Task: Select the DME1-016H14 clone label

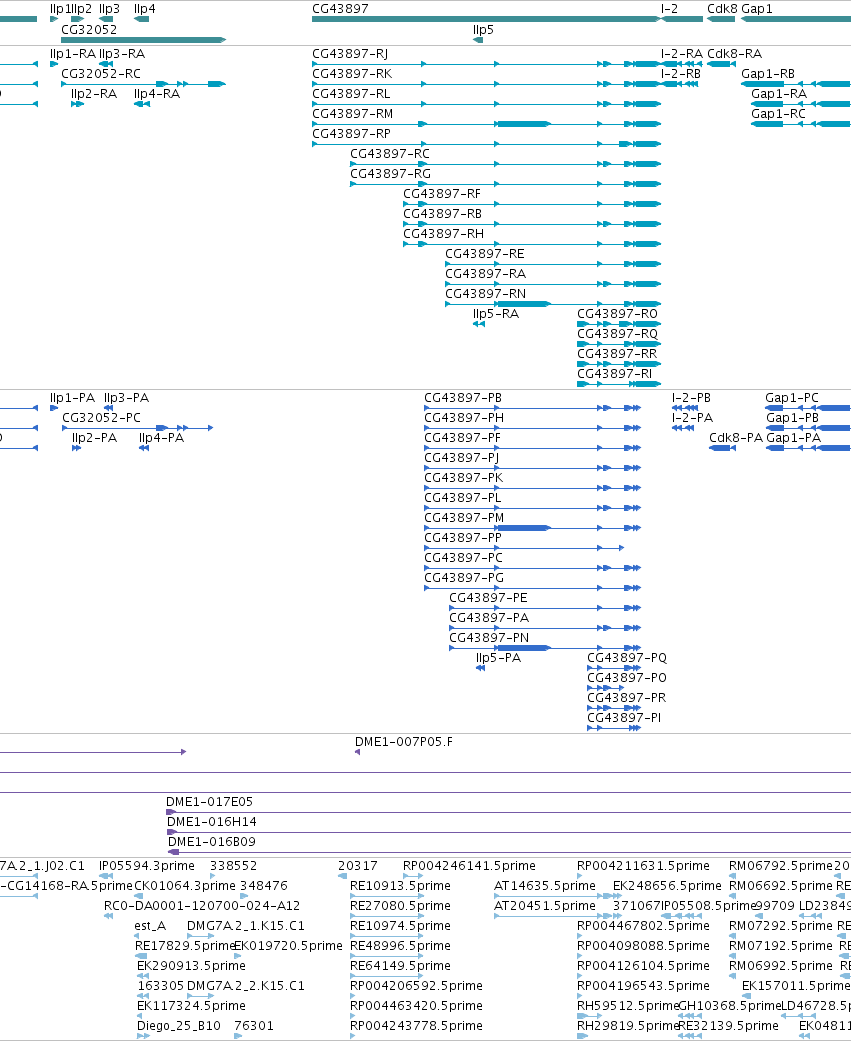Action: tap(211, 821)
